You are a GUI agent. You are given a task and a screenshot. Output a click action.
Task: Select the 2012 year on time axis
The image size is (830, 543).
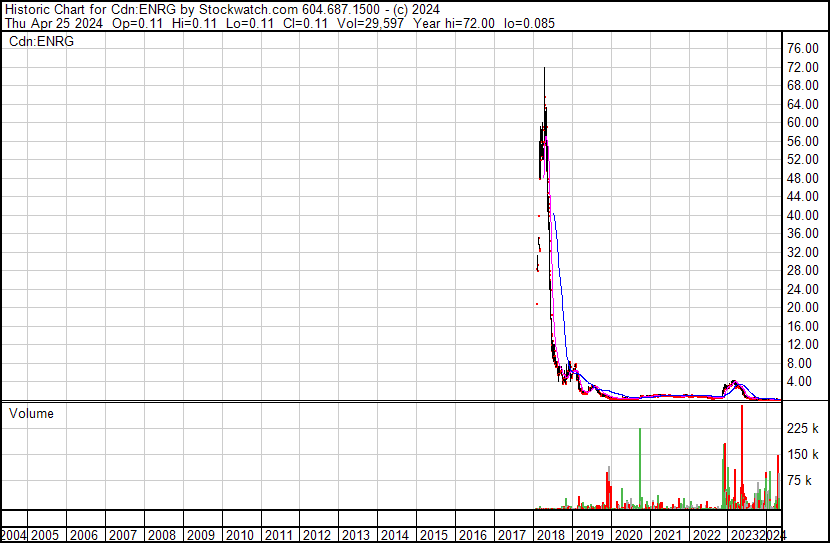pos(315,535)
